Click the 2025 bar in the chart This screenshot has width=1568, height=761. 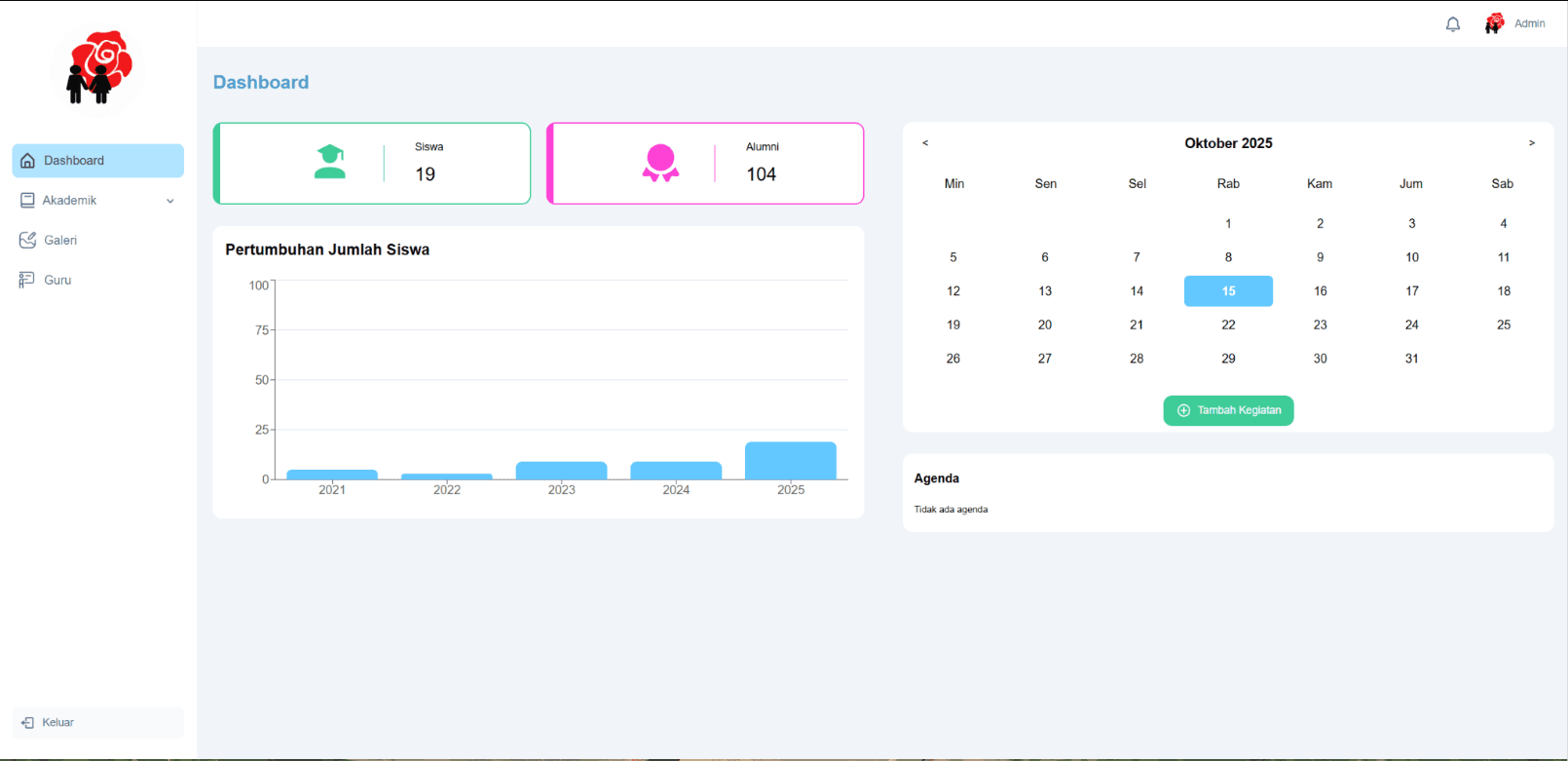click(791, 461)
